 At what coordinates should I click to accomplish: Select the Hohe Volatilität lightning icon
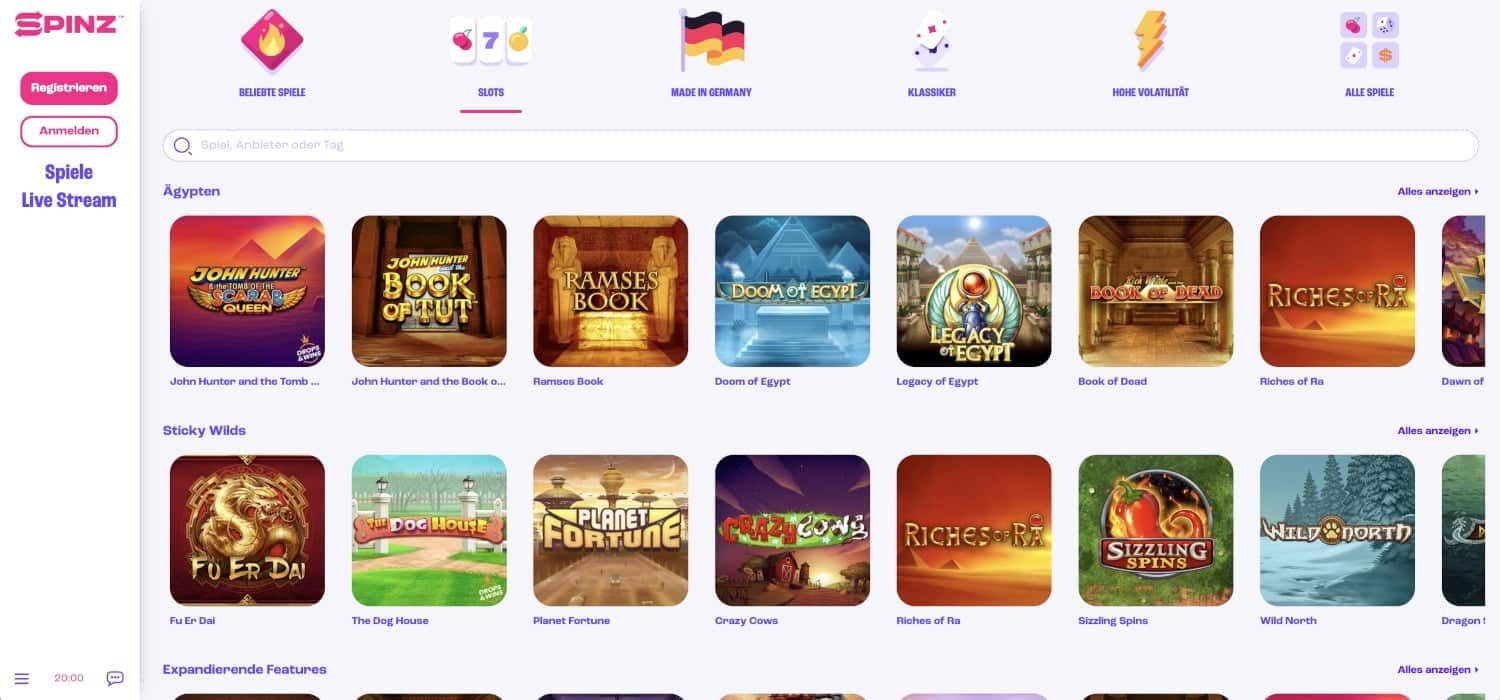(x=1150, y=40)
